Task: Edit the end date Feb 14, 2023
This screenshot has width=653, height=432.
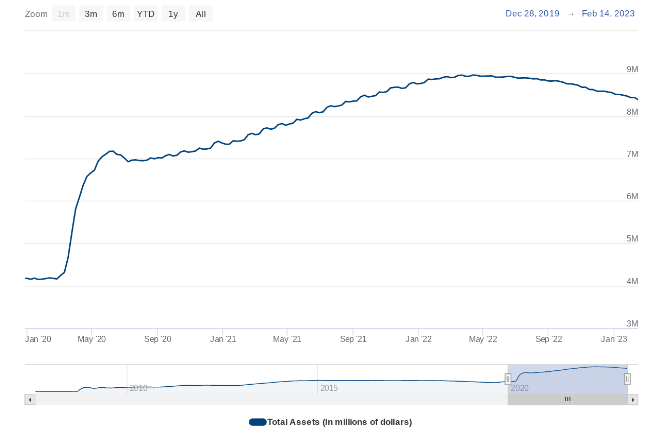Action: click(609, 14)
